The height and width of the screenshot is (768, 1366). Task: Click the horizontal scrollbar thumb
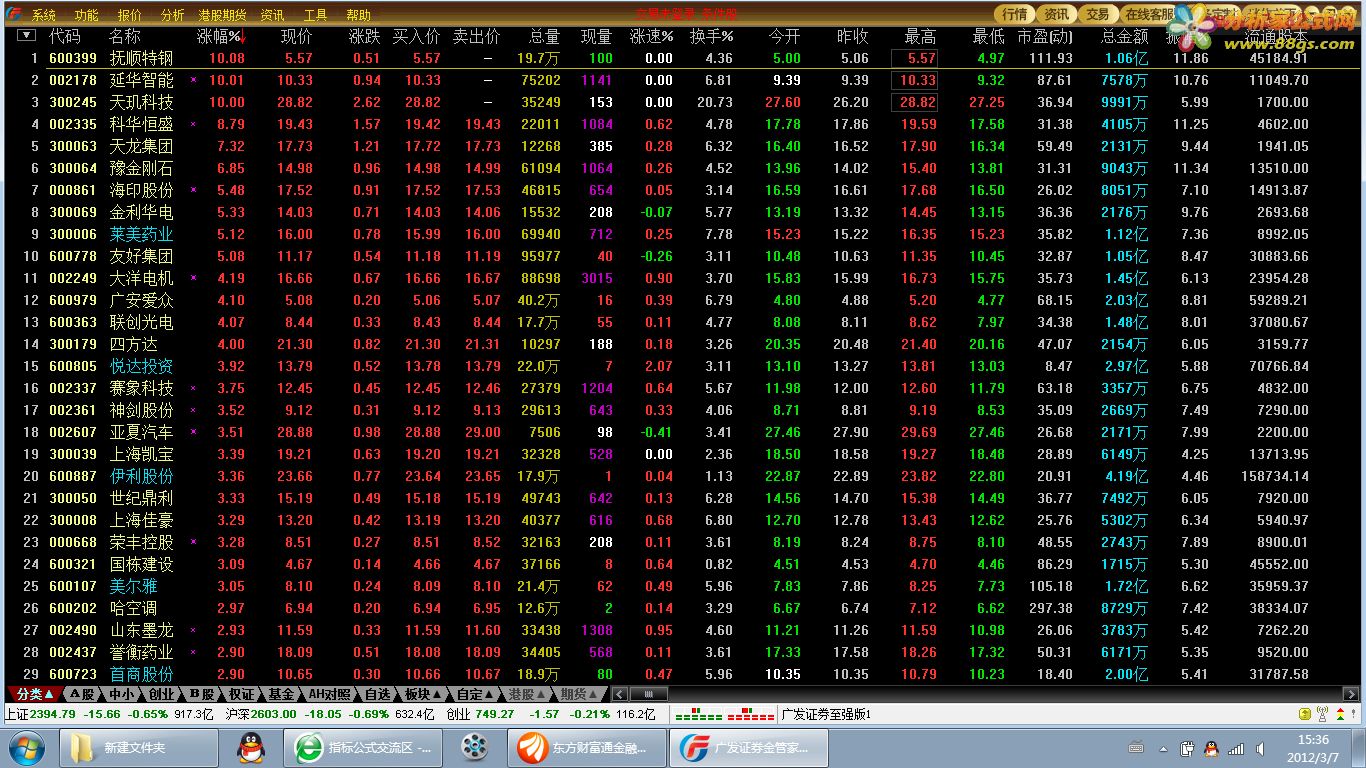click(x=649, y=694)
